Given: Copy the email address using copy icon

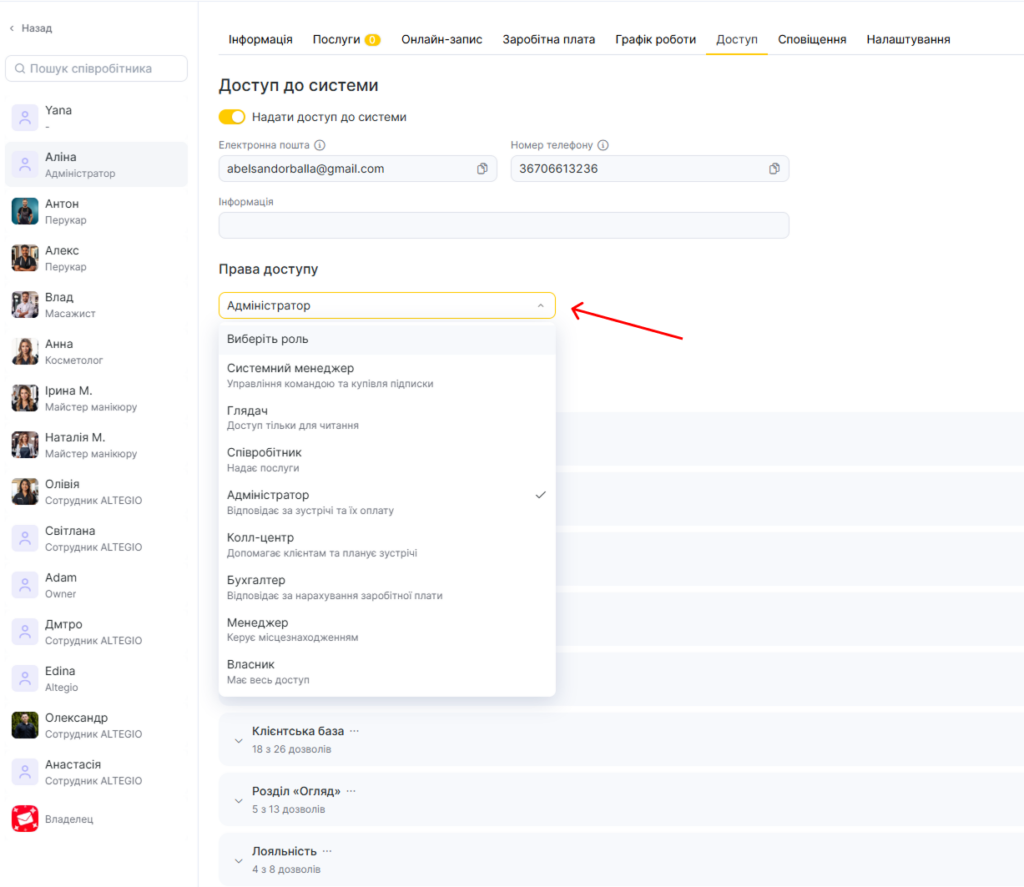Looking at the screenshot, I should pyautogui.click(x=482, y=169).
